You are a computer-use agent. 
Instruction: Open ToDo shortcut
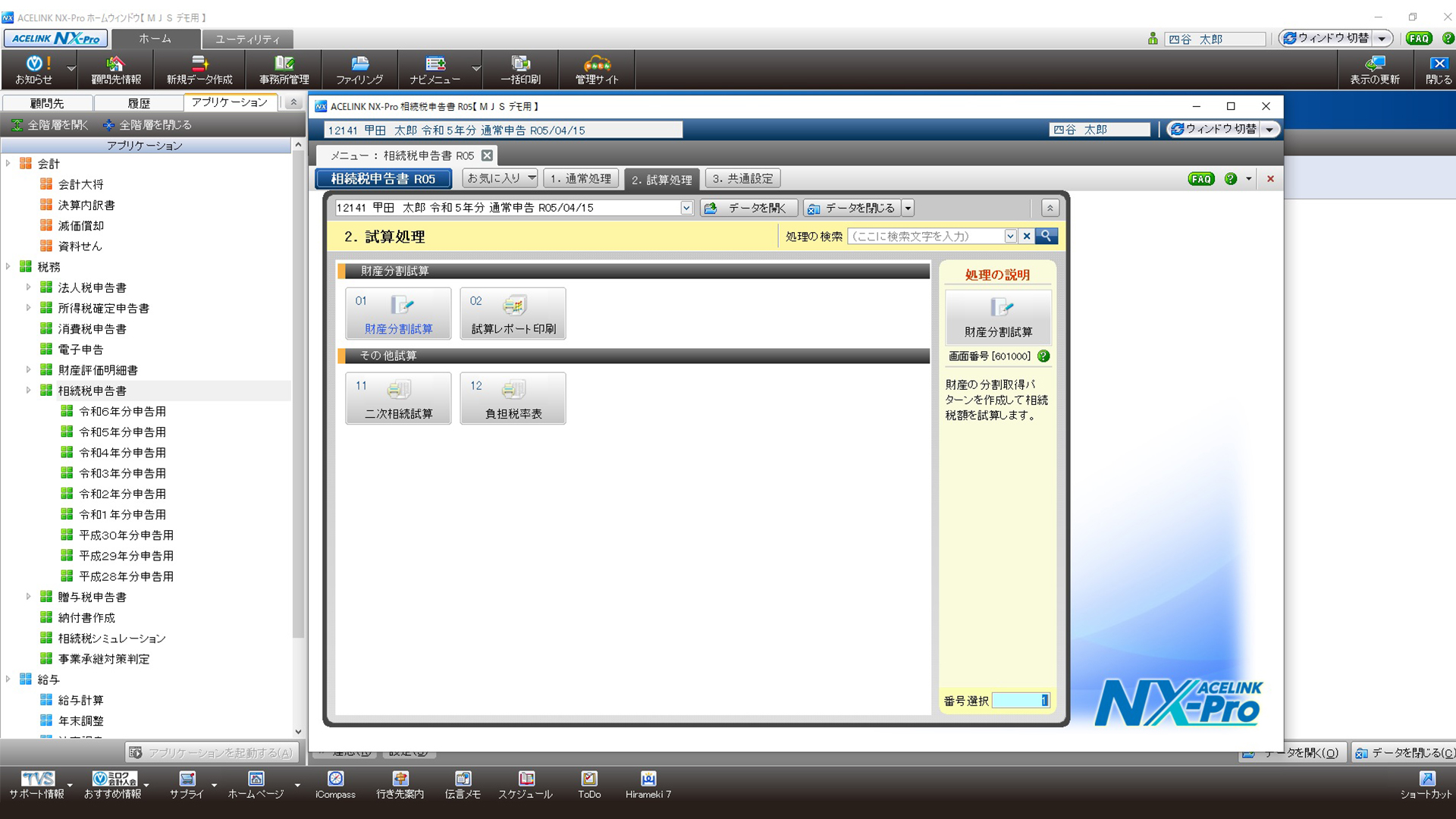(x=589, y=785)
